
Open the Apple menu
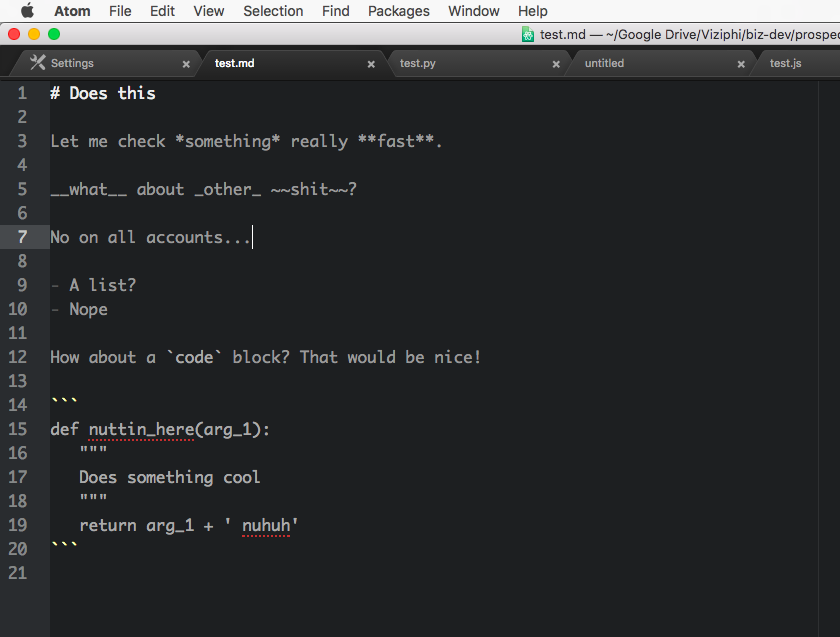(x=27, y=11)
